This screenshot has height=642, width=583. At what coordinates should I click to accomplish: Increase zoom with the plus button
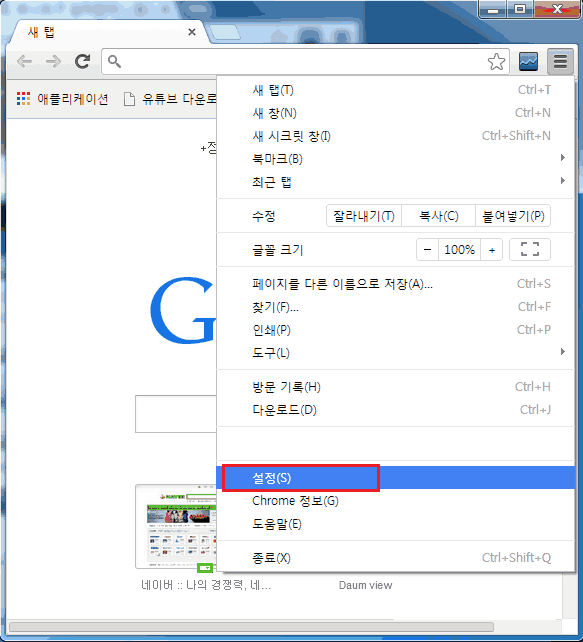pos(492,249)
